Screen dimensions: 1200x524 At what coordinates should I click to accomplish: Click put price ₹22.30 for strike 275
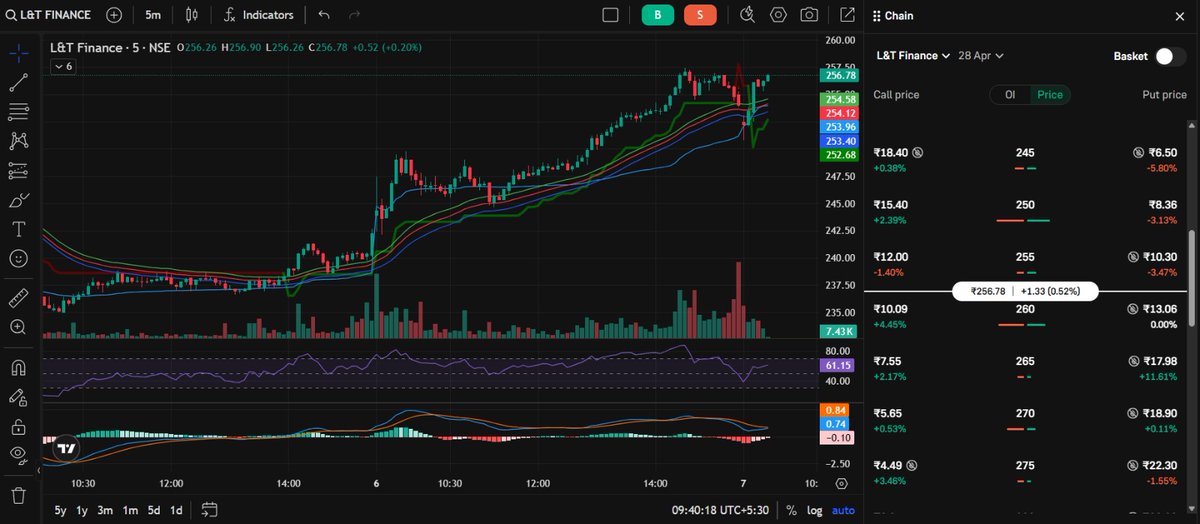pyautogui.click(x=1160, y=465)
